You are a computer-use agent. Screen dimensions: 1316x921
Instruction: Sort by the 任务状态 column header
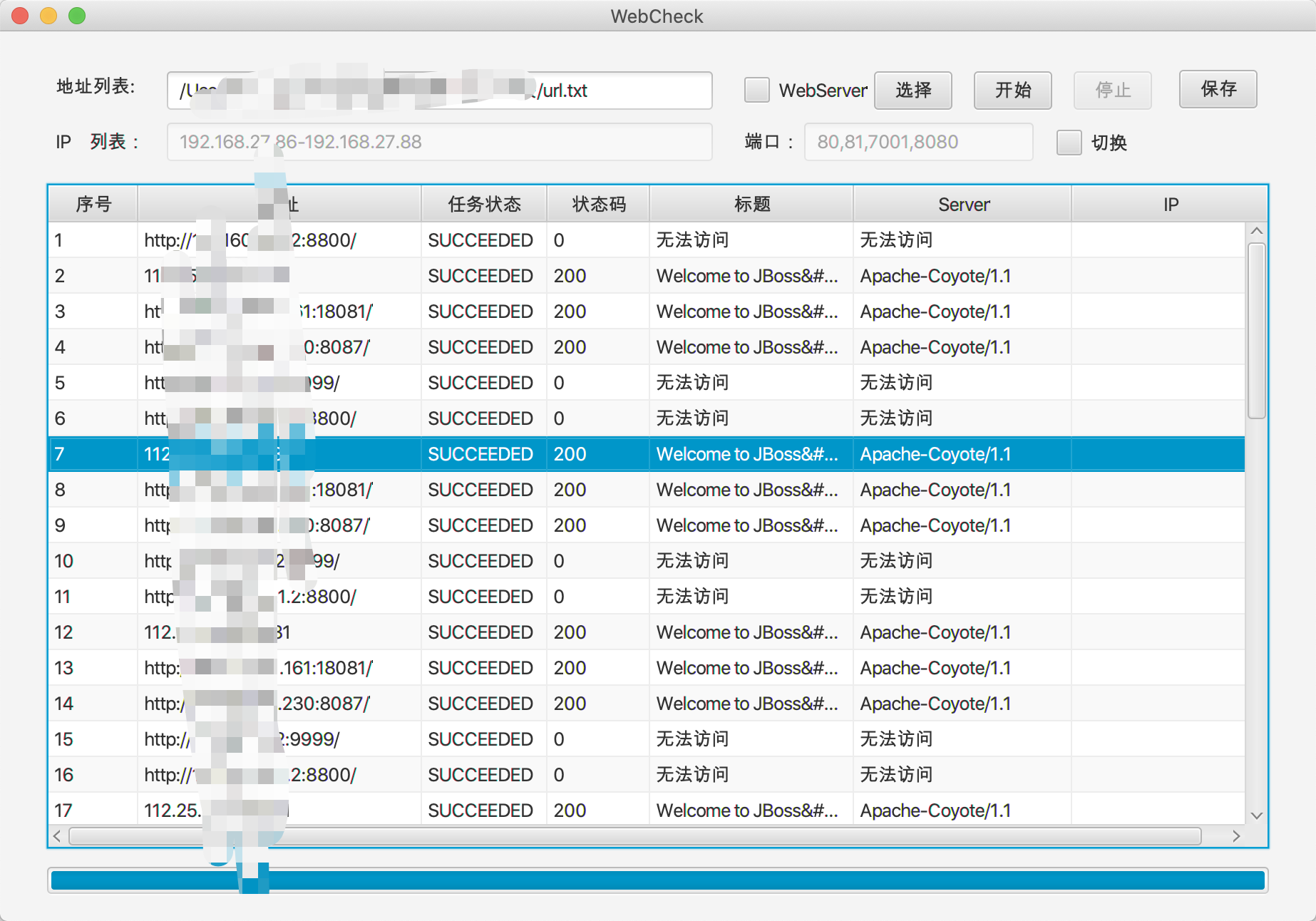click(484, 205)
